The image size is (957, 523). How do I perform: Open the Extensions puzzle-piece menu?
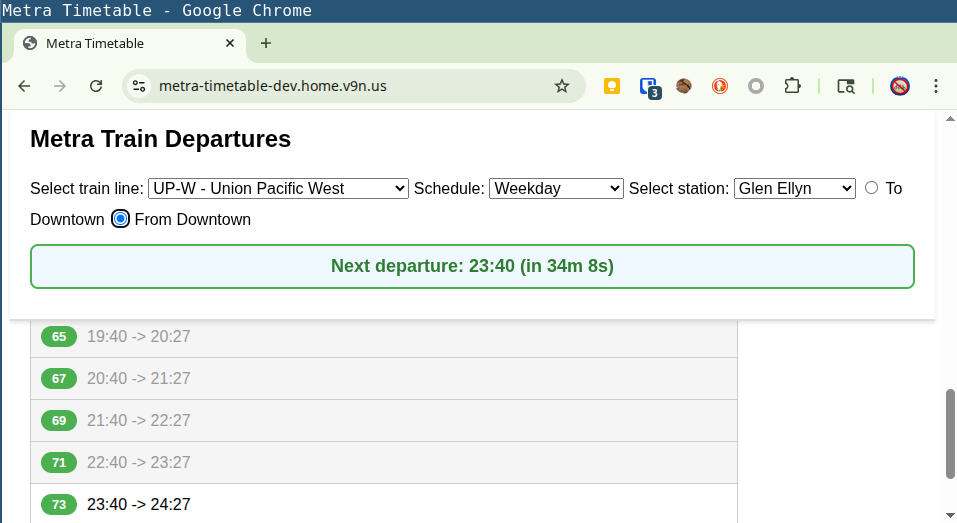(x=792, y=86)
